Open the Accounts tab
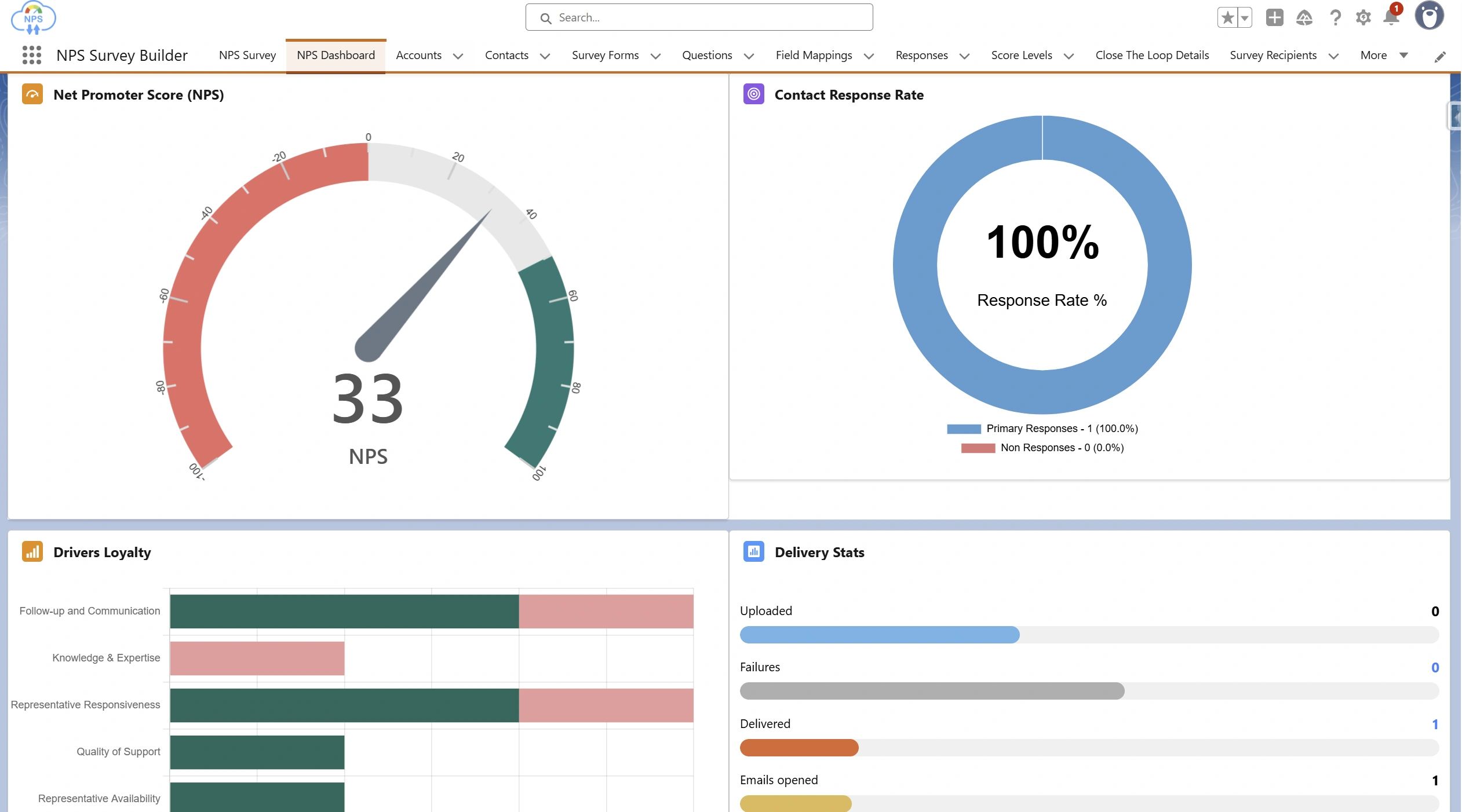The width and height of the screenshot is (1462, 812). 418,55
